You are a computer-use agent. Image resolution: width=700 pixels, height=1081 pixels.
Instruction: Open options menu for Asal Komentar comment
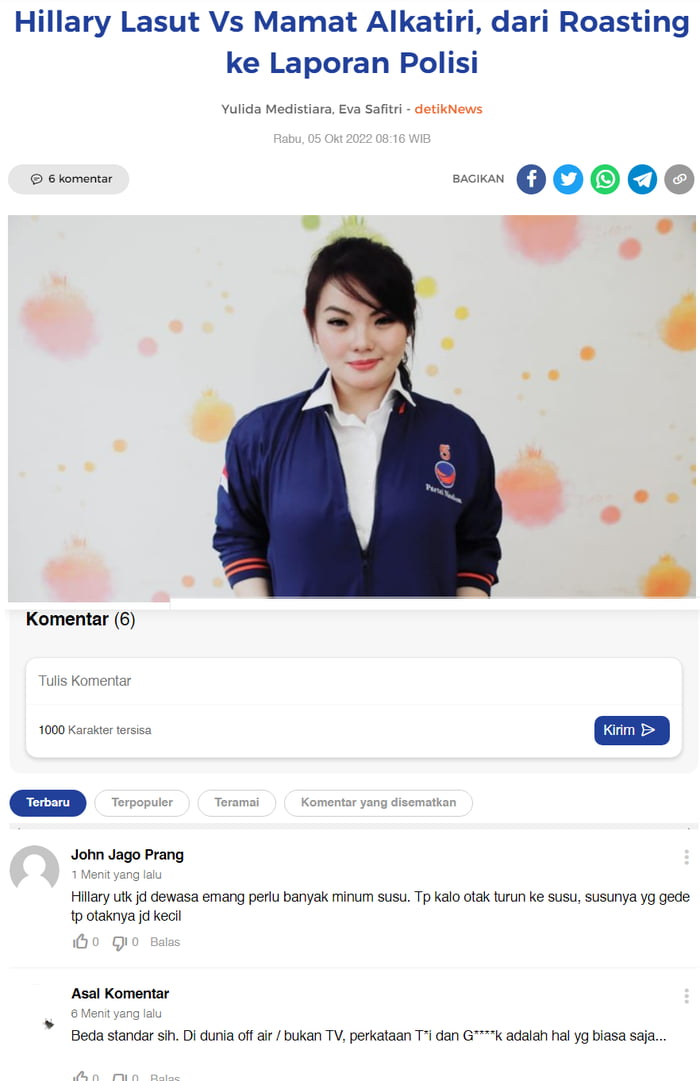[686, 996]
